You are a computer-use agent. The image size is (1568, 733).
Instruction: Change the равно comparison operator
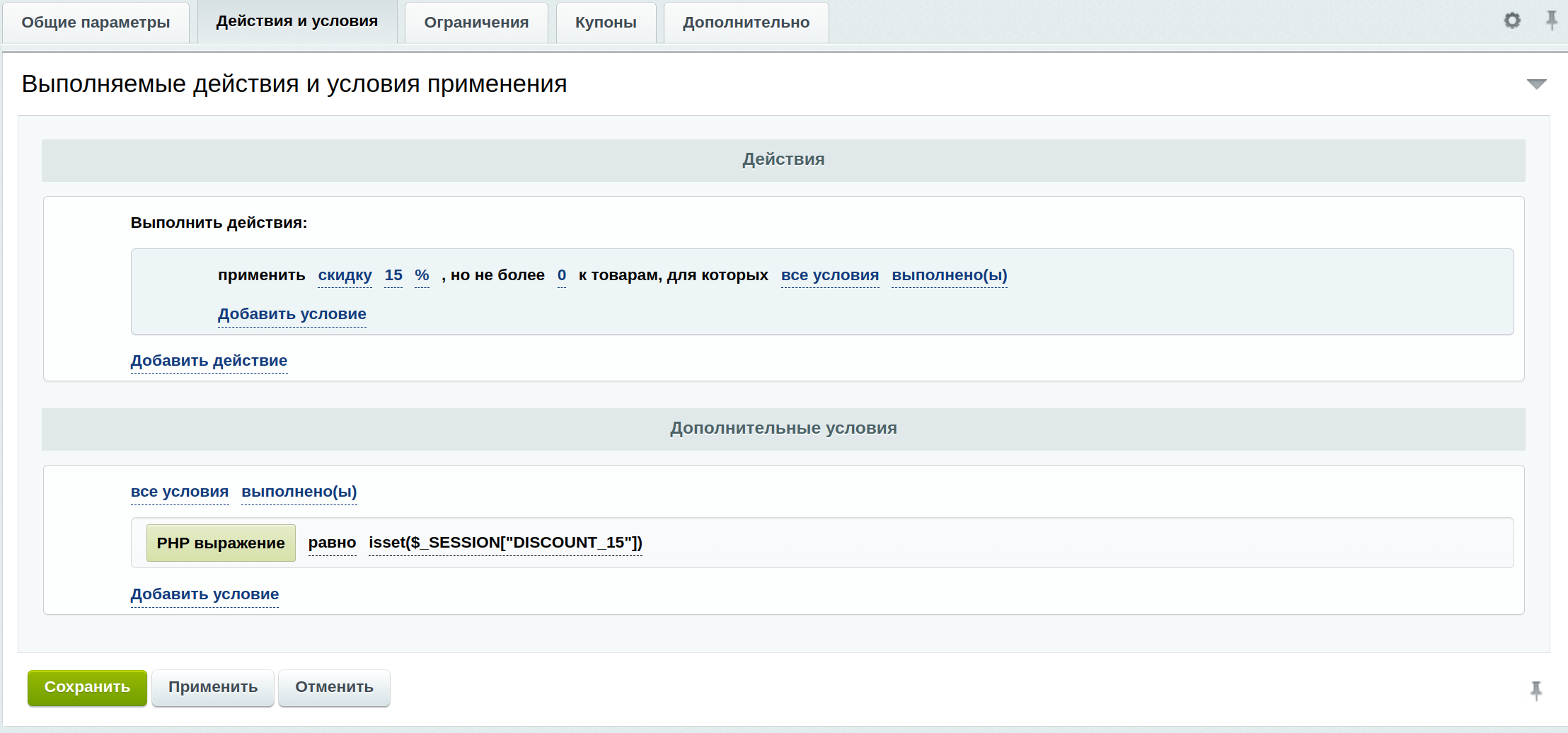(x=332, y=543)
